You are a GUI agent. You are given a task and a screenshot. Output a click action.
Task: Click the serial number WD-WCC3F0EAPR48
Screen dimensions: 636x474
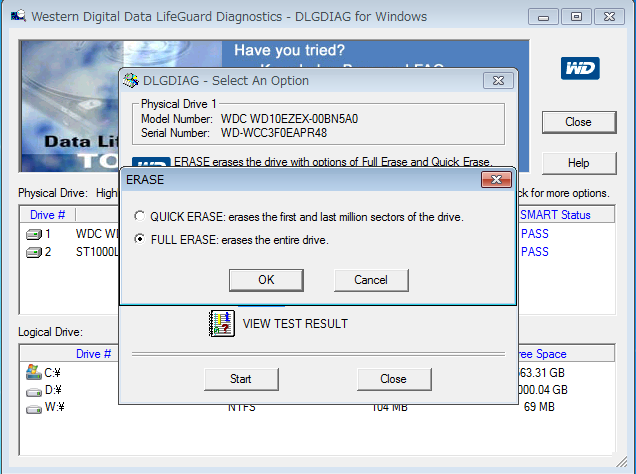(274, 133)
